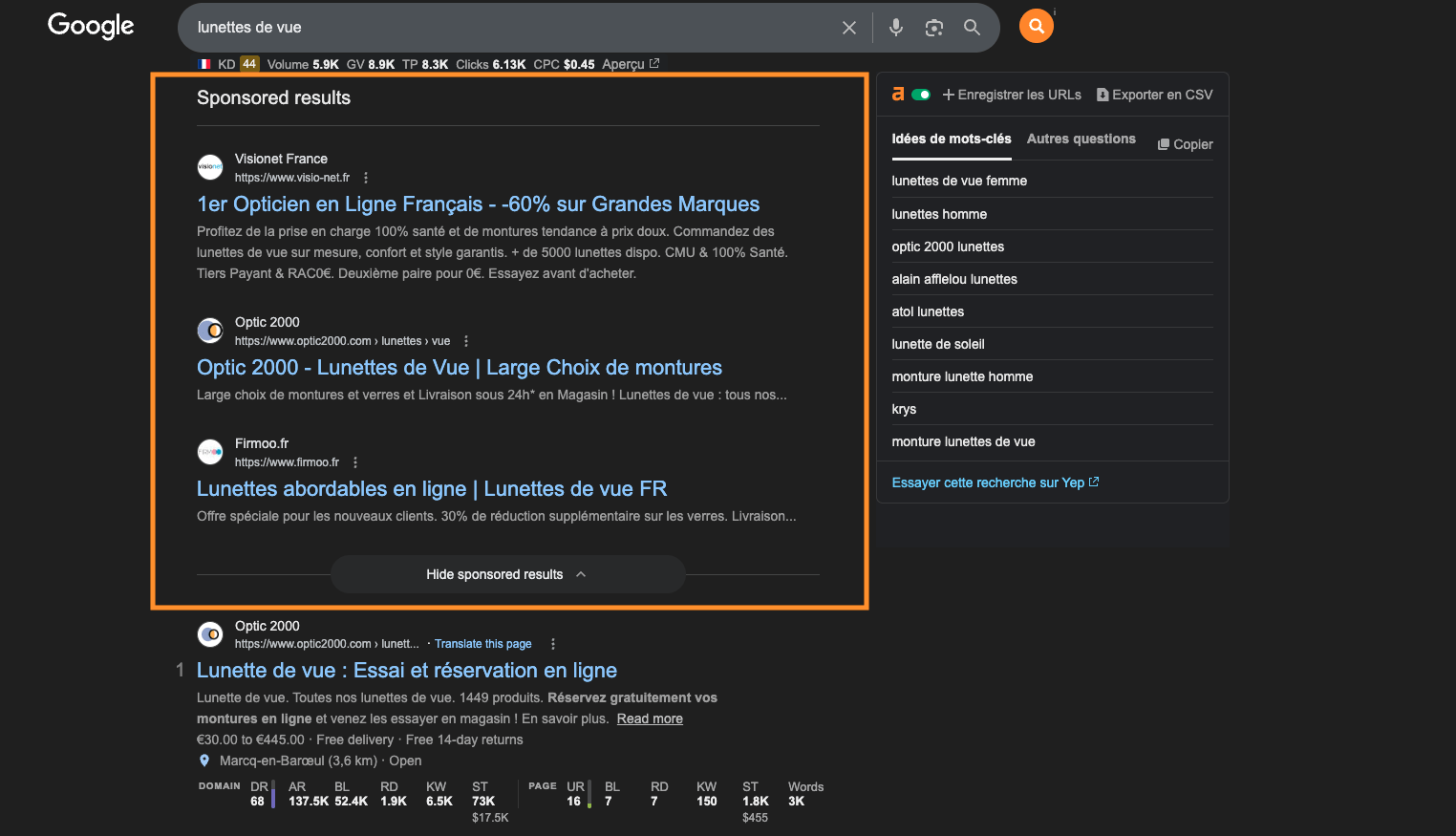The width and height of the screenshot is (1456, 836).
Task: Open options menu for Visionet France ad
Action: 366,178
